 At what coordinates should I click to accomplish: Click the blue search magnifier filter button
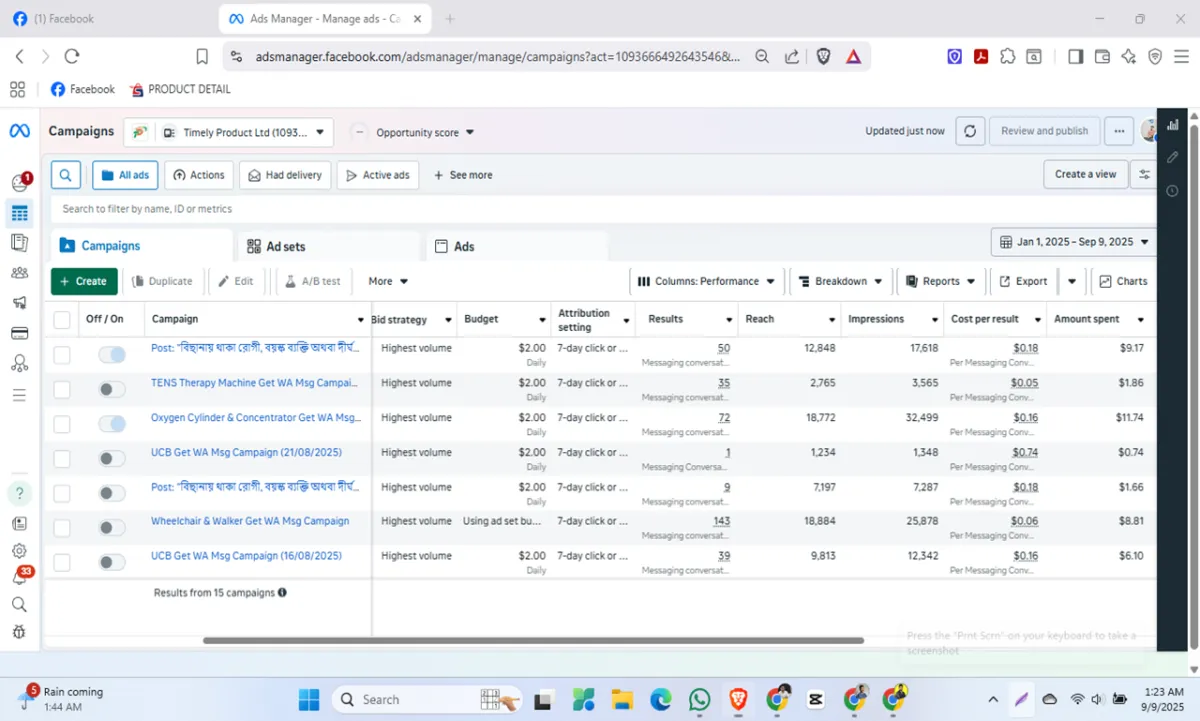point(65,175)
